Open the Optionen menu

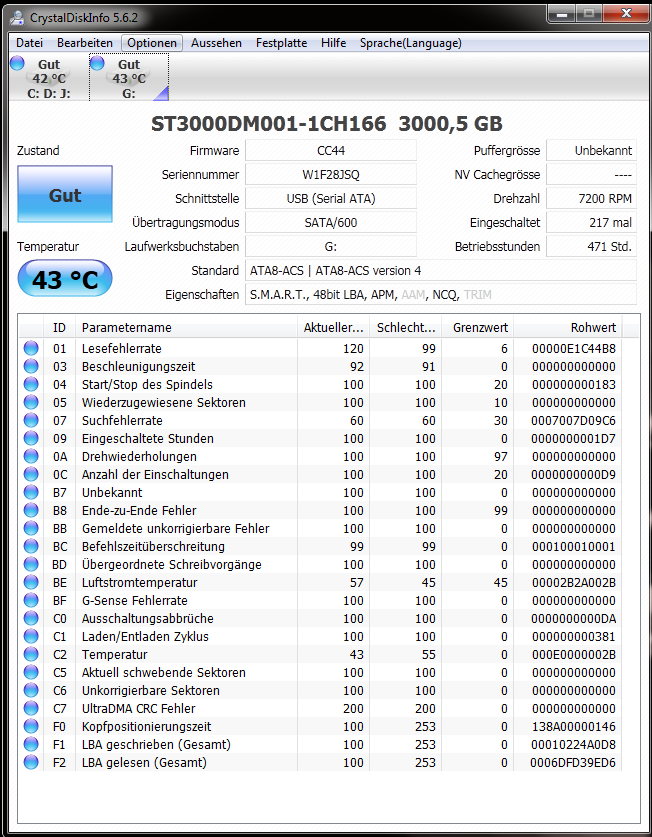(152, 43)
